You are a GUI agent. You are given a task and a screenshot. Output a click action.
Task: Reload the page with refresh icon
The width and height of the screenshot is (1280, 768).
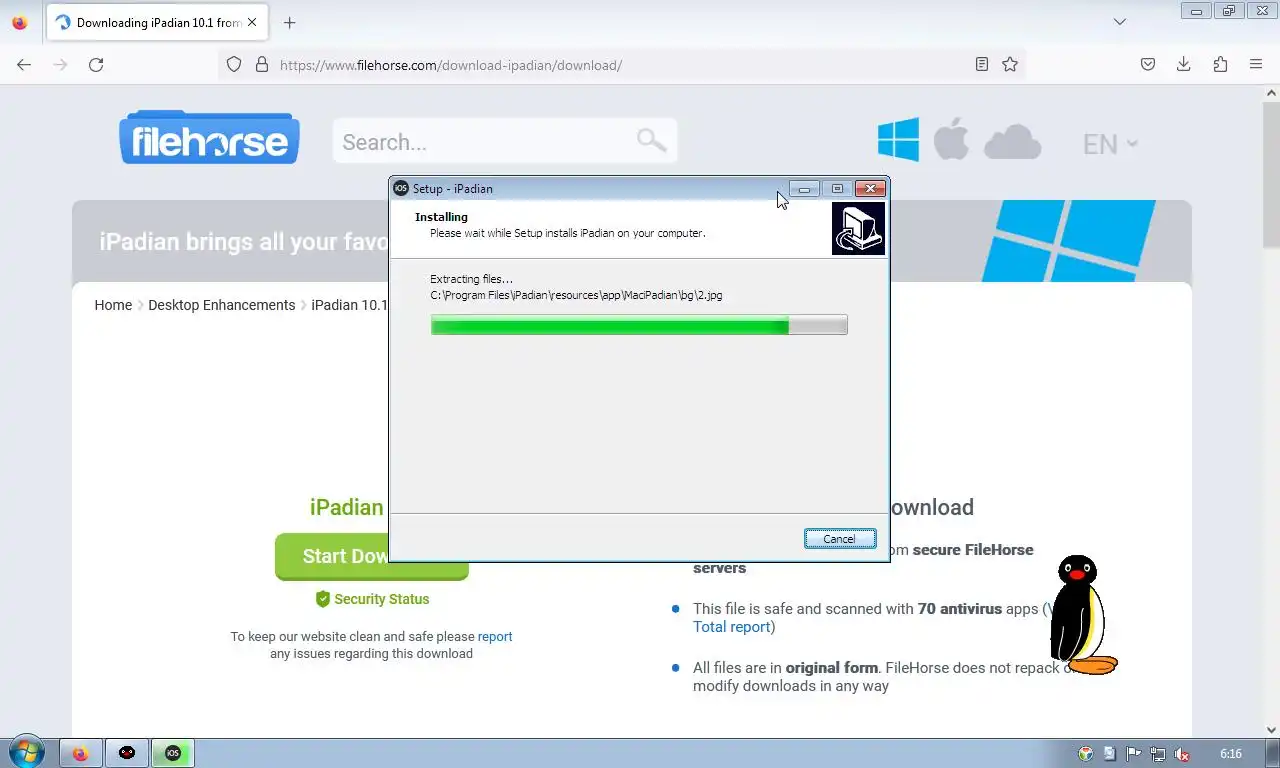pos(96,65)
